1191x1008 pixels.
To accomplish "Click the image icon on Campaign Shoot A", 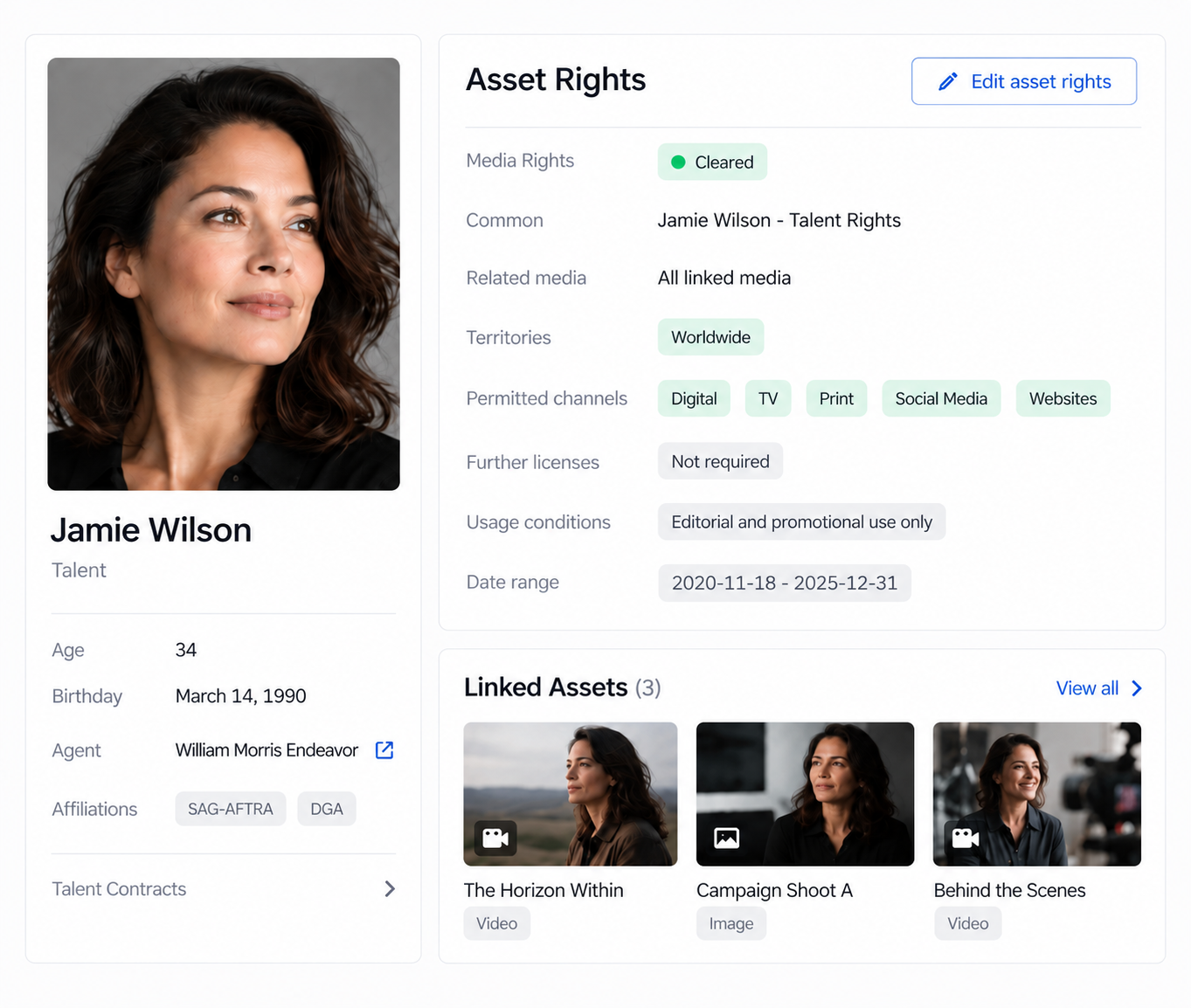I will [727, 839].
